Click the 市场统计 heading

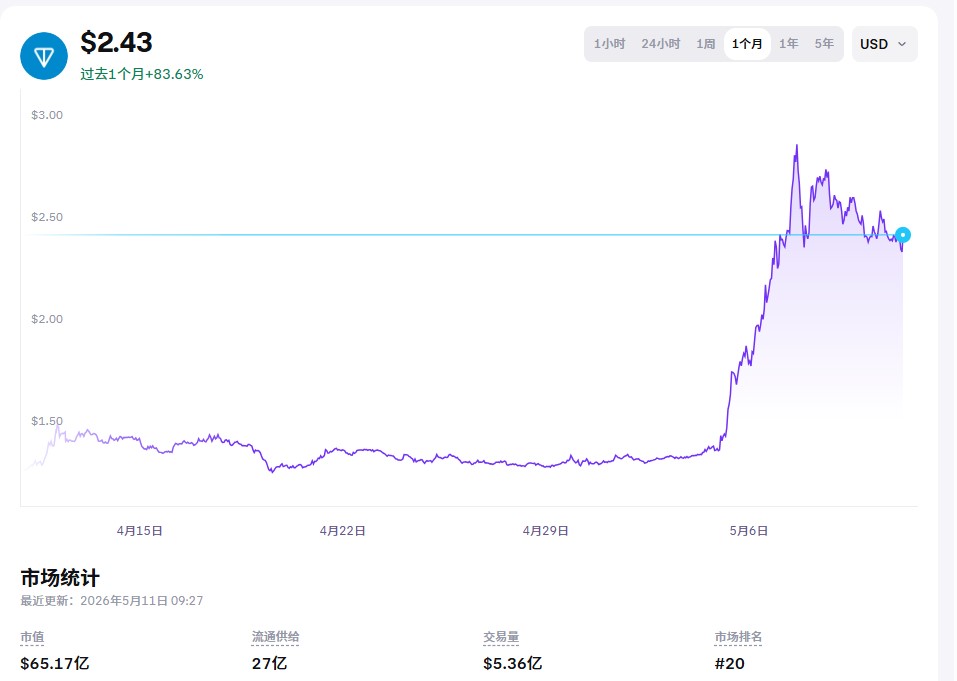point(60,577)
